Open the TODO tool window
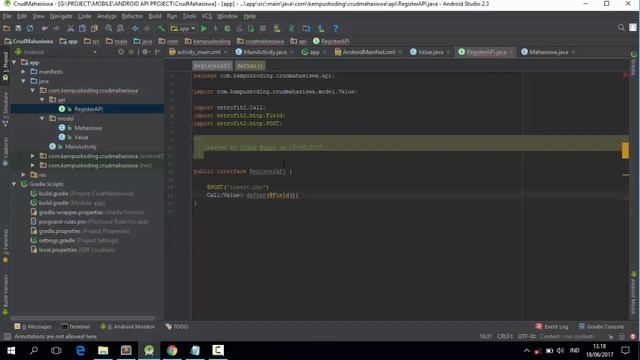 coord(177,327)
